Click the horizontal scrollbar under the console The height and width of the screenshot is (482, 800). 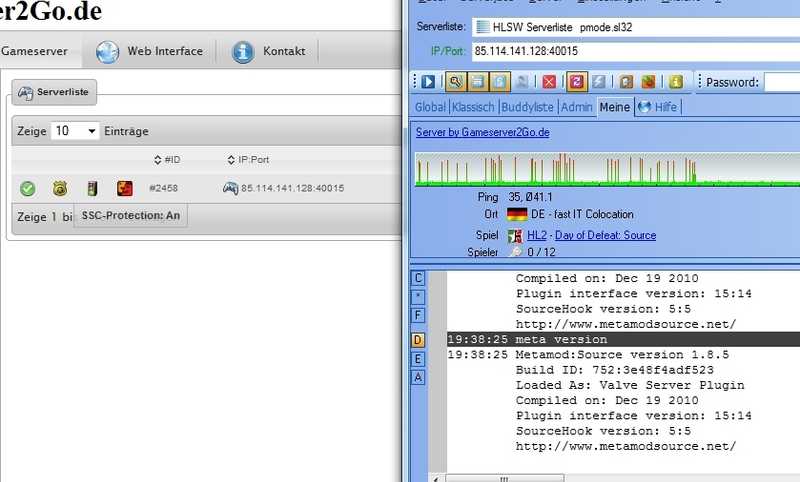coord(504,478)
